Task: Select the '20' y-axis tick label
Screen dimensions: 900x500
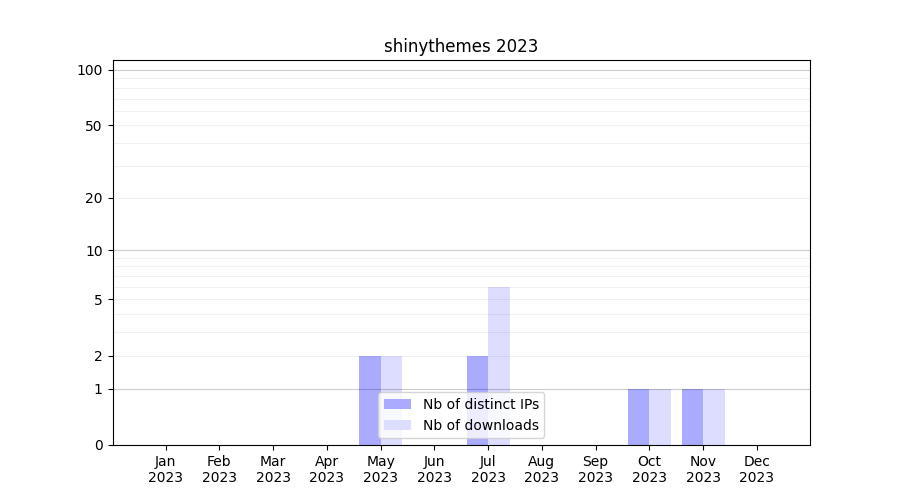Action: [94, 198]
